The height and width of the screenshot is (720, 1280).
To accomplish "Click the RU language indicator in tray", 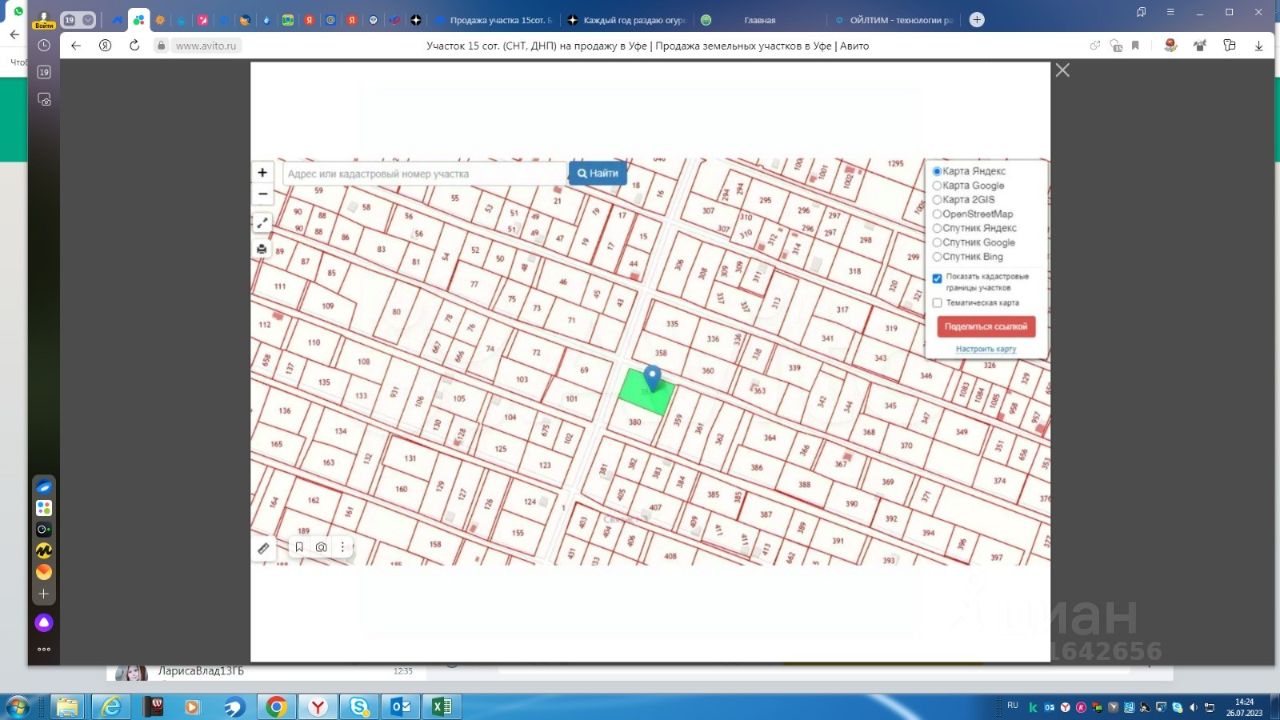I will coord(1013,705).
